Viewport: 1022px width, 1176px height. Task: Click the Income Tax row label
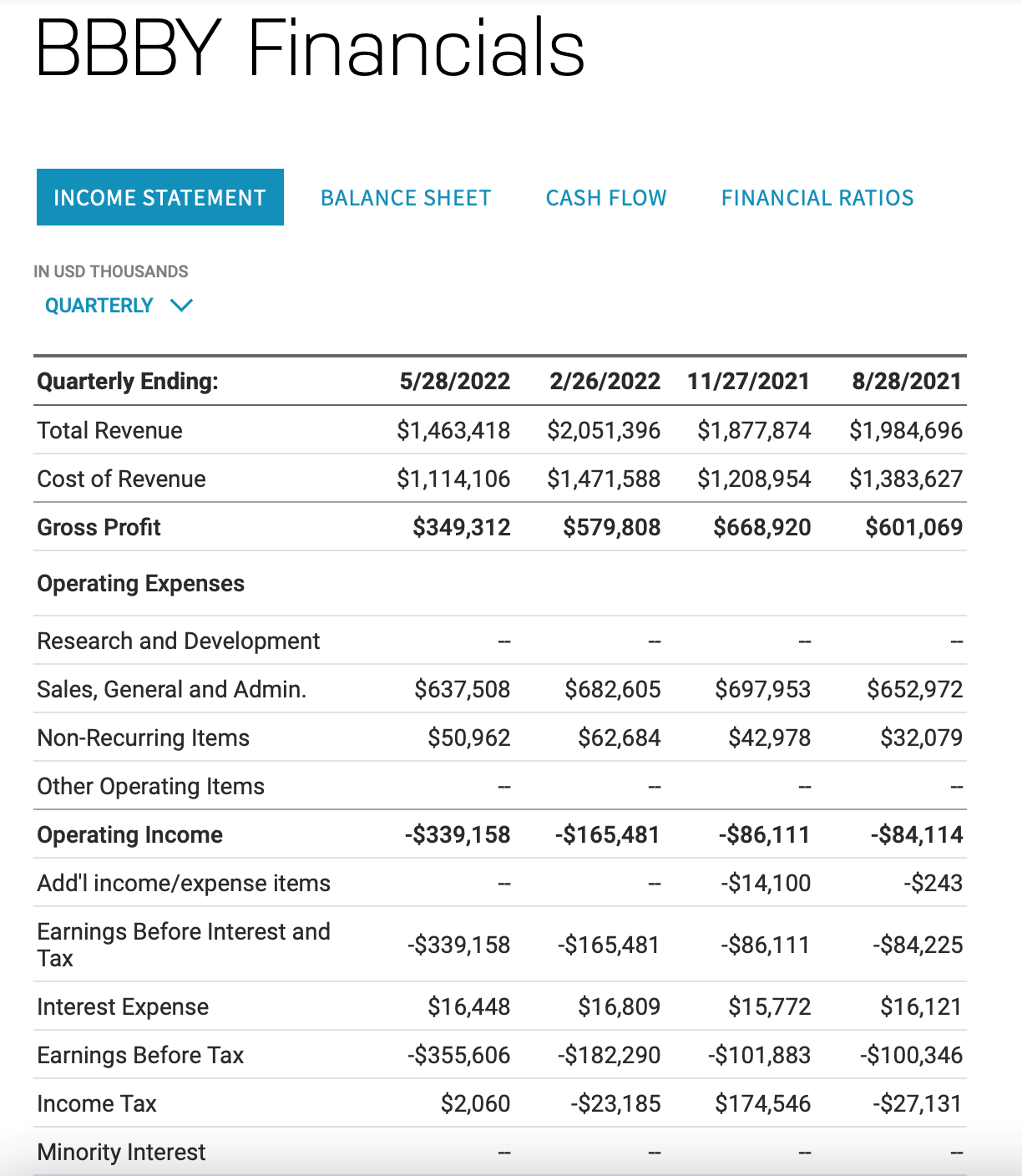coord(97,1103)
